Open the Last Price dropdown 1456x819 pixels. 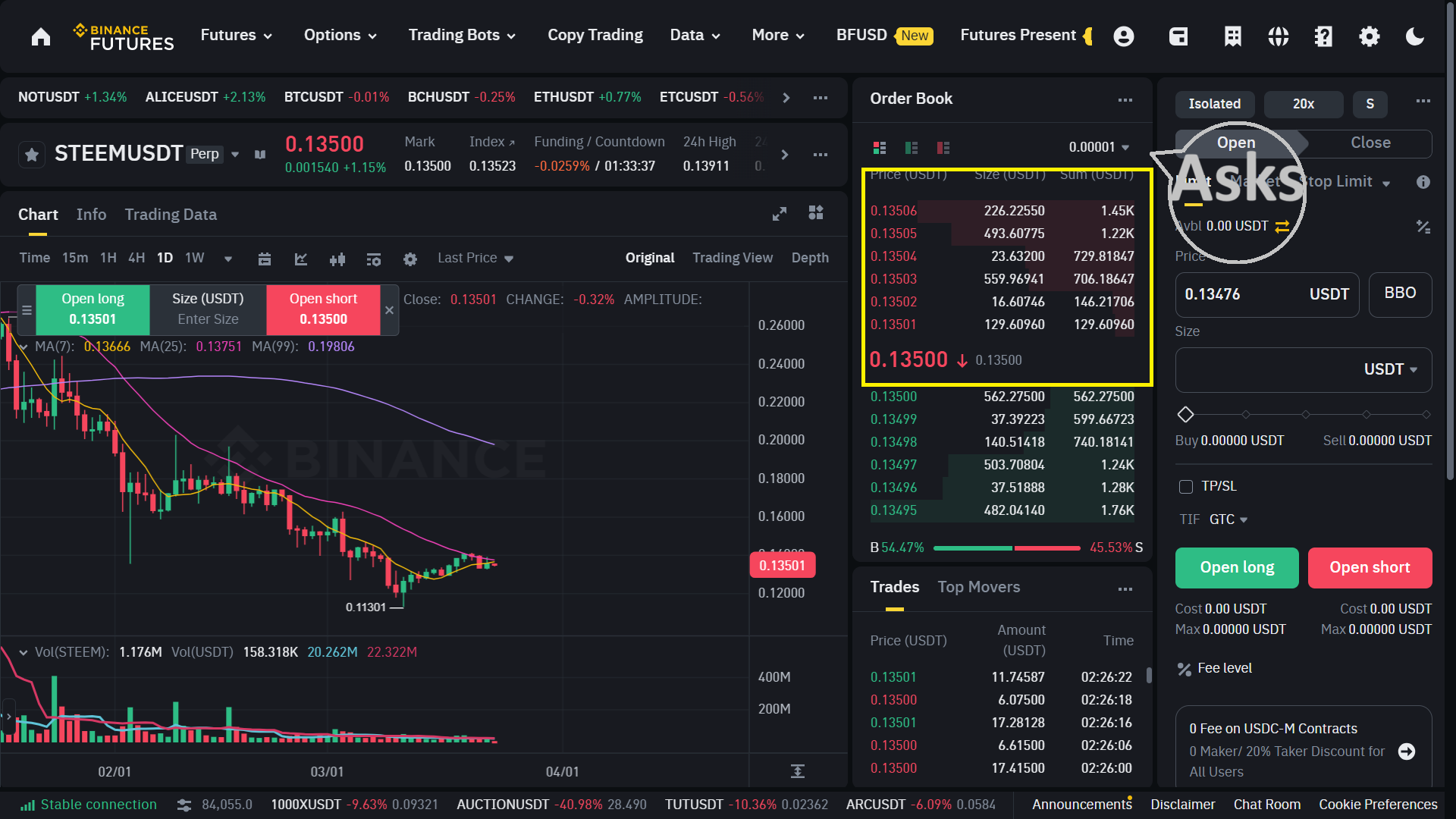475,258
